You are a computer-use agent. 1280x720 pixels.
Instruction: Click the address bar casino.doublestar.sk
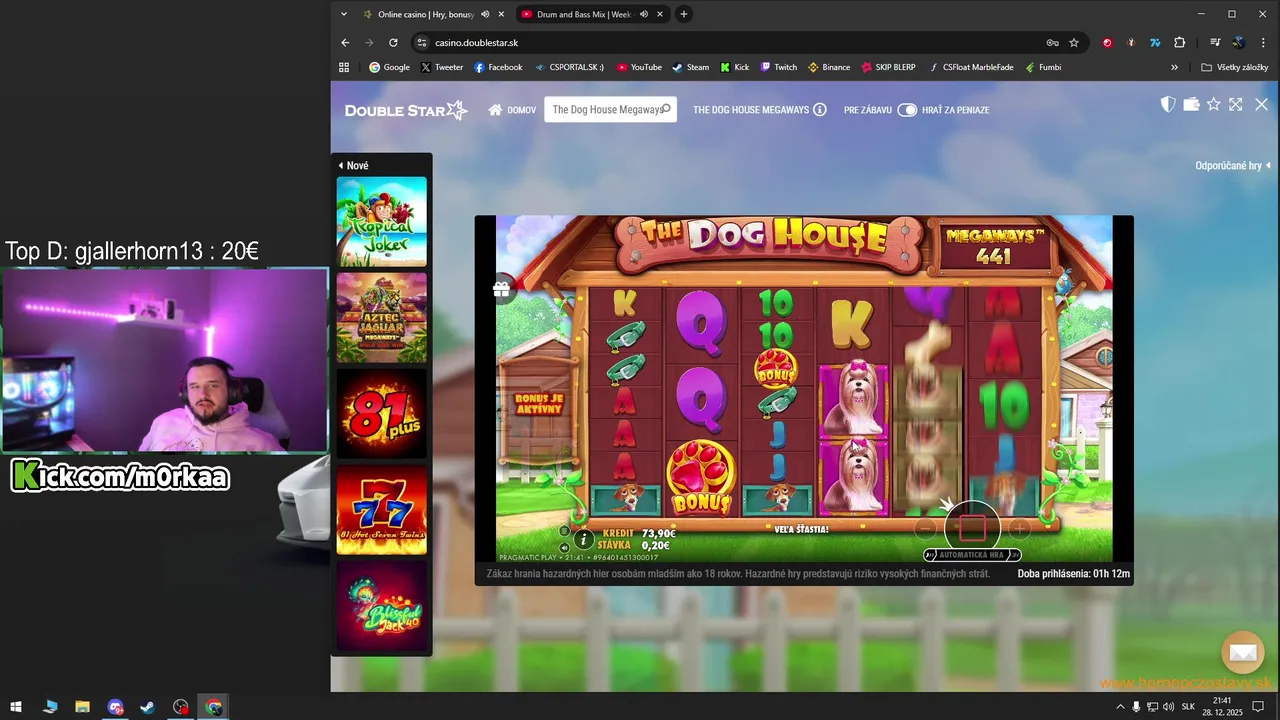tap(476, 43)
